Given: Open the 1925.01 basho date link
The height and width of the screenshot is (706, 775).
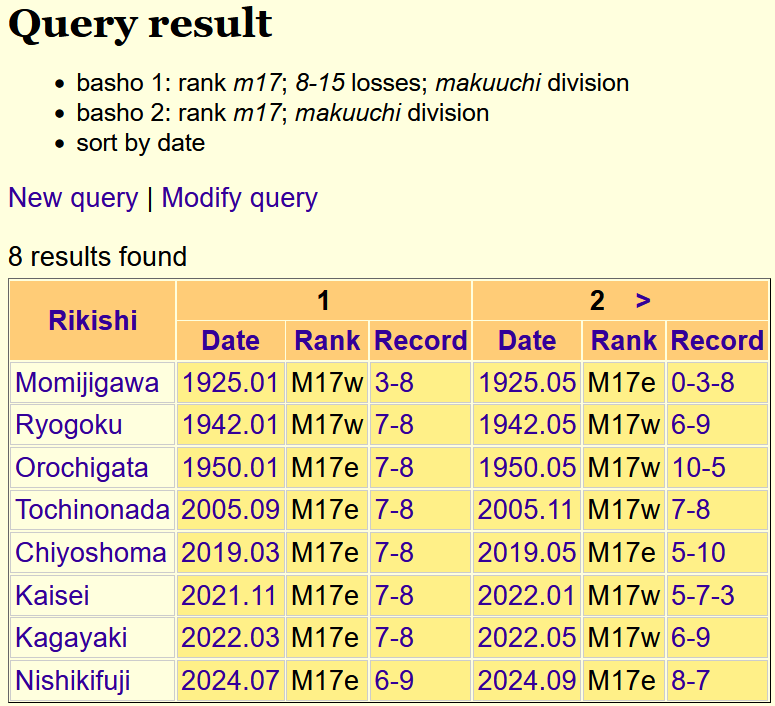Looking at the screenshot, I should [x=230, y=383].
